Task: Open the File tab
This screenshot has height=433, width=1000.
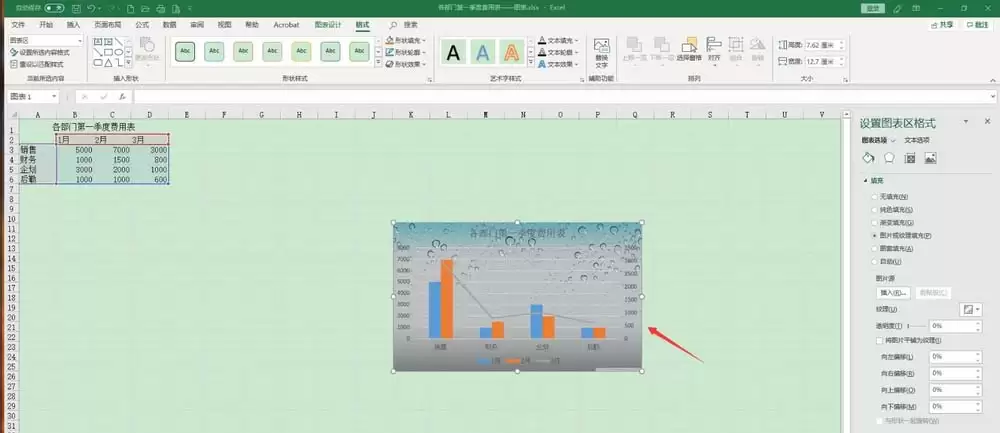Action: coord(18,25)
